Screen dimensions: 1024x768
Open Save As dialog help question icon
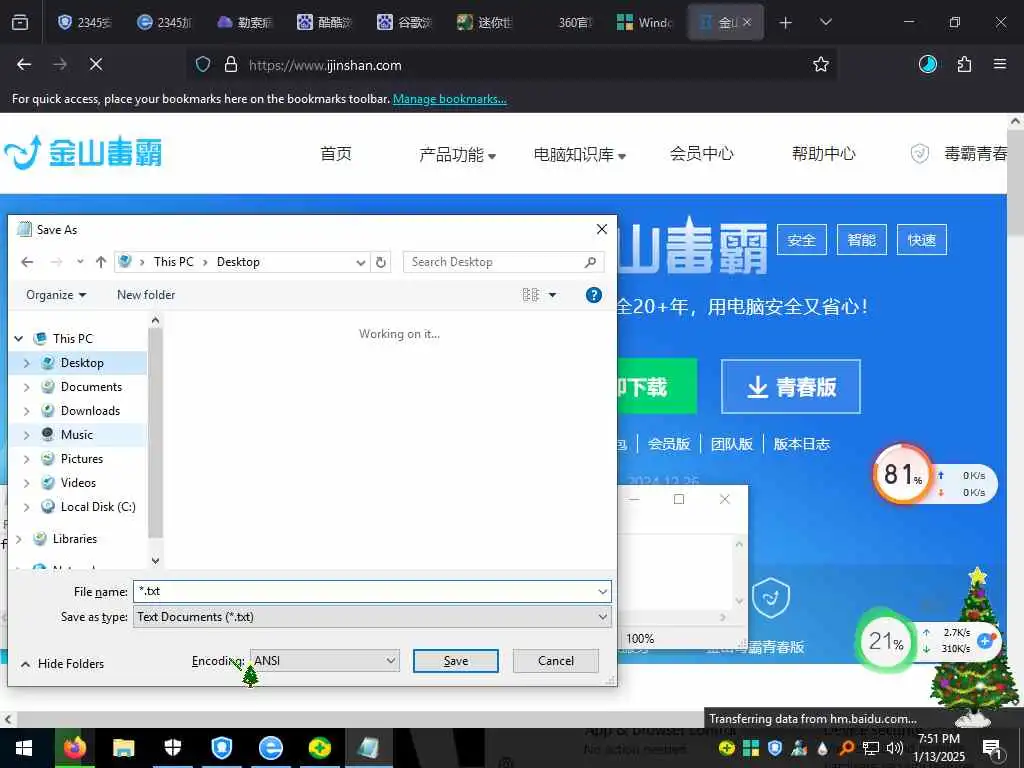(594, 295)
